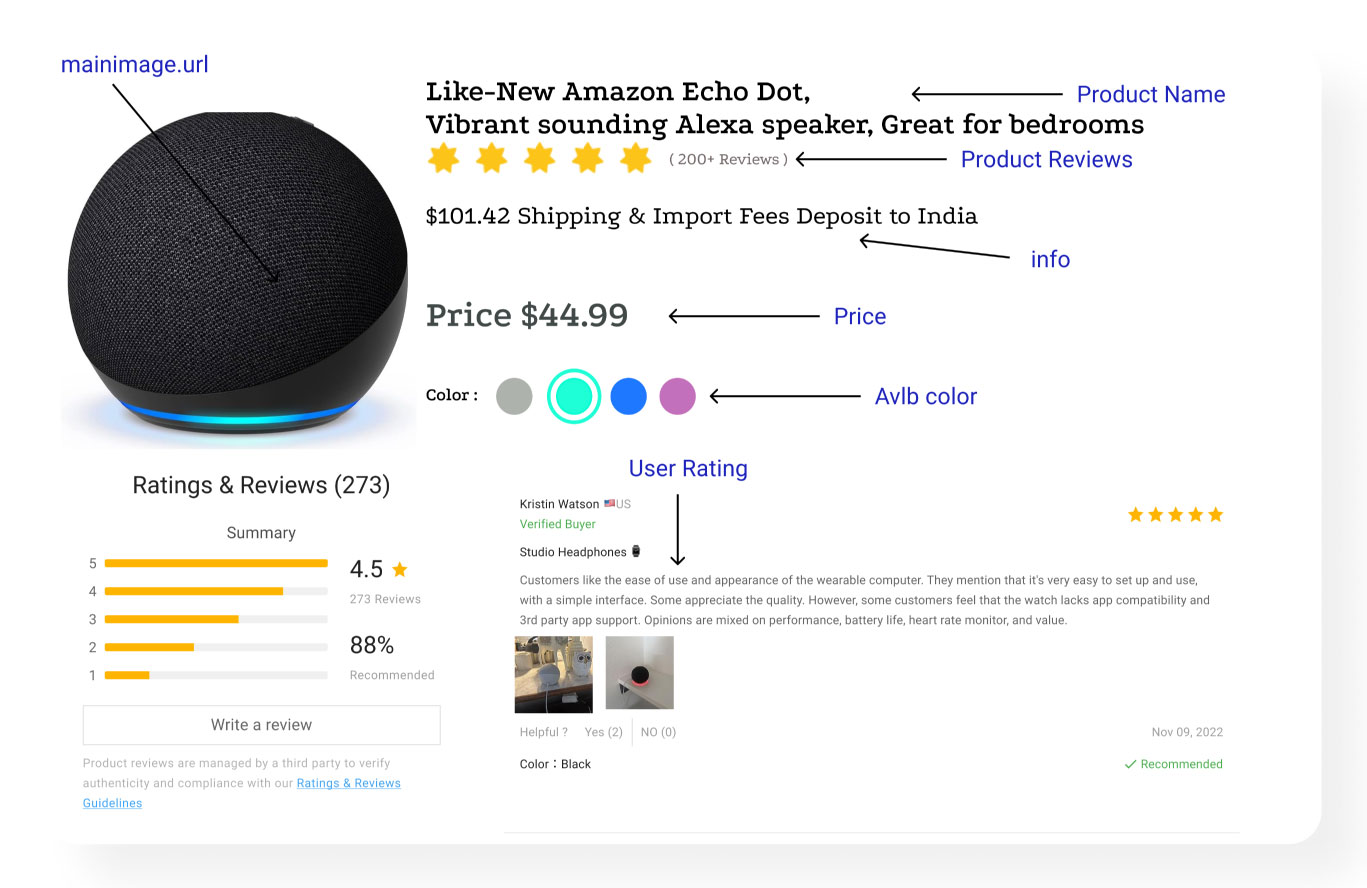Mark review helpful with Yes (2)
Screen dimensions: 1367x888
(604, 732)
